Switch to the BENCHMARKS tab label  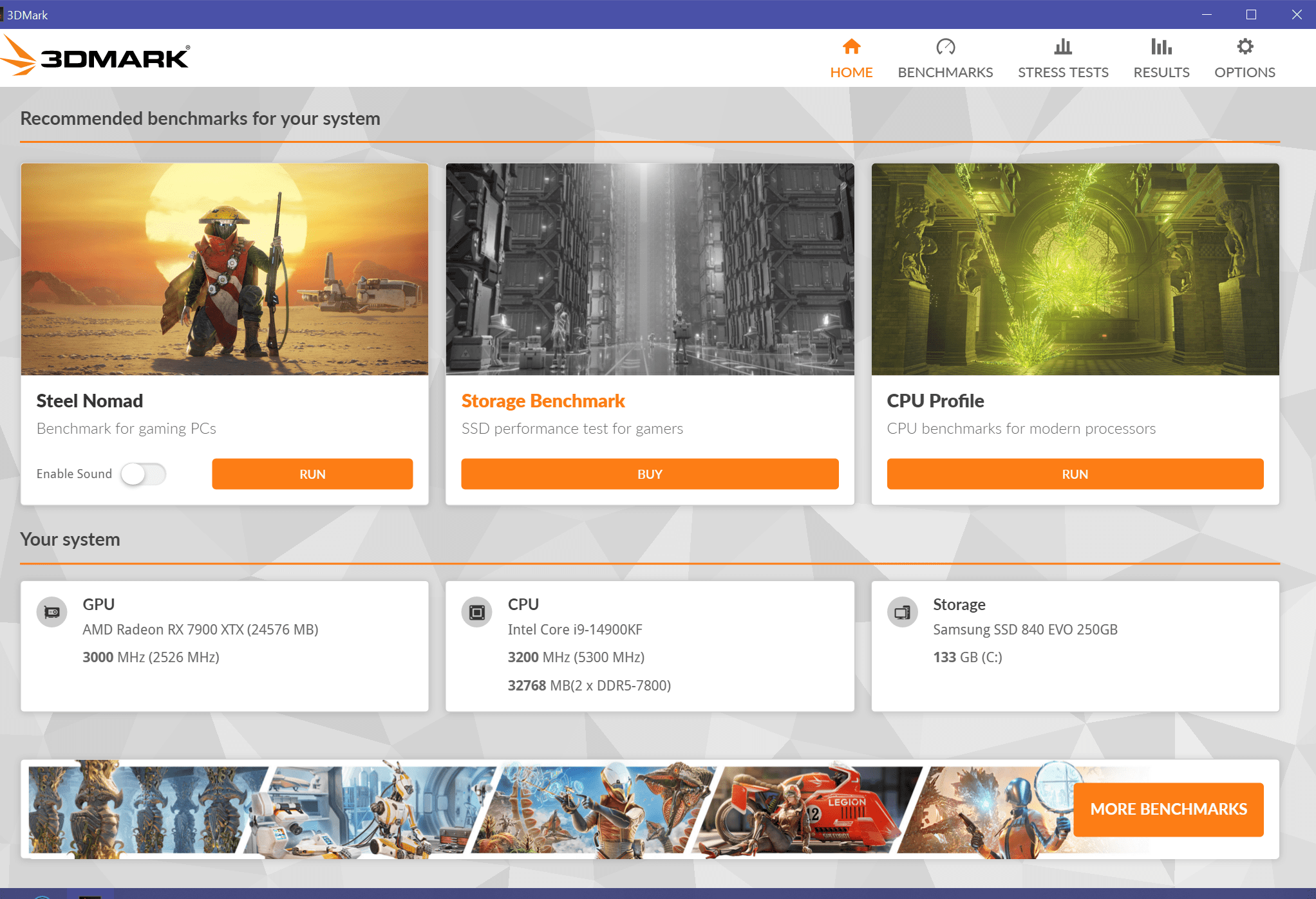(945, 72)
